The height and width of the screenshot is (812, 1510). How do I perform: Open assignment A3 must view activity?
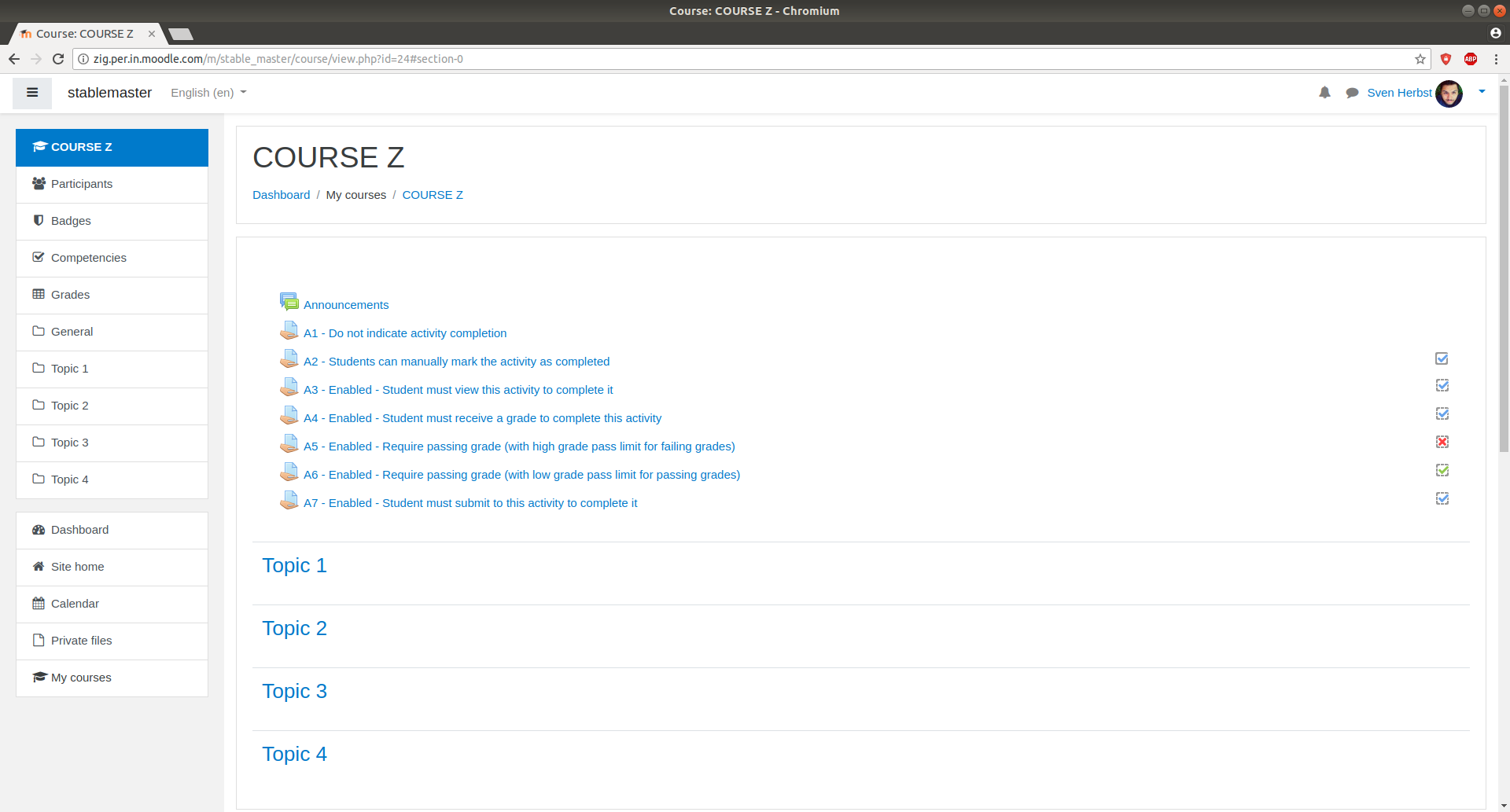click(x=458, y=390)
